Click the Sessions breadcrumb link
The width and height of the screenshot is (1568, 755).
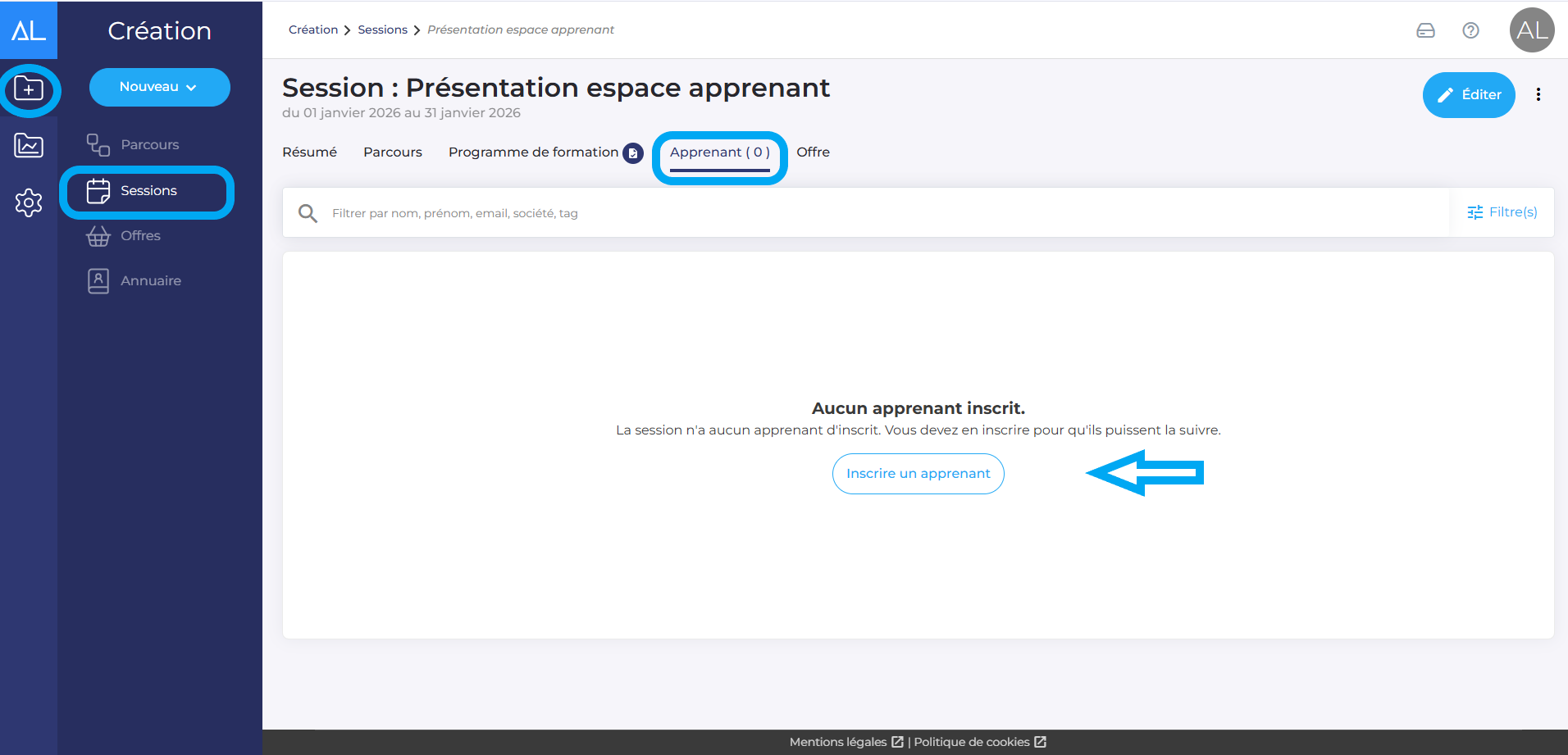pos(382,30)
